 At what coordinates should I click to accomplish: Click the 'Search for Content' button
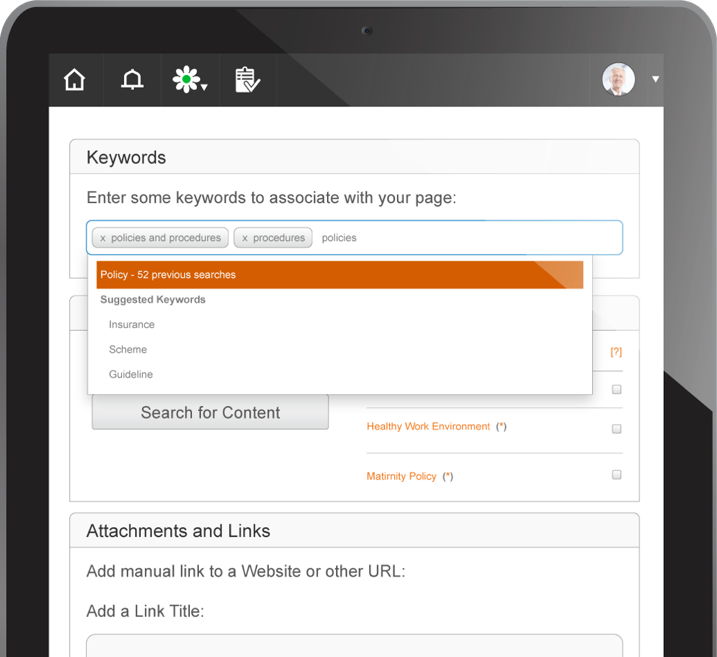pyautogui.click(x=210, y=412)
